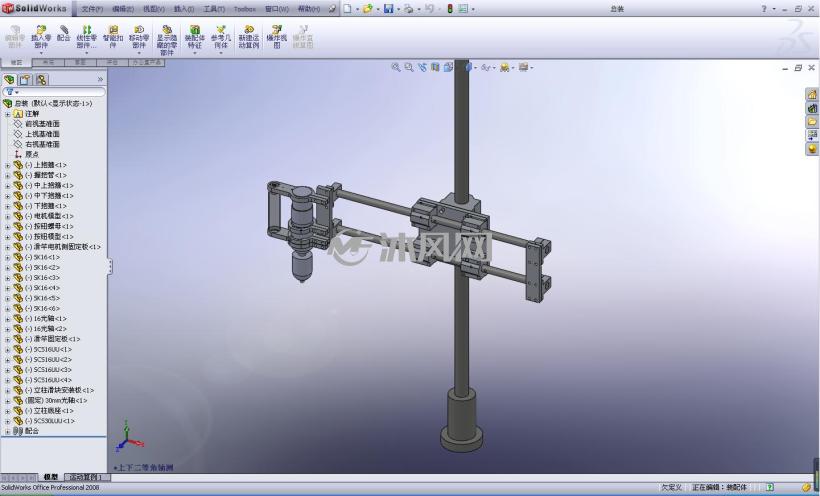Image resolution: width=820 pixels, height=496 pixels.
Task: Click the Open file folder icon
Action: (x=368, y=8)
